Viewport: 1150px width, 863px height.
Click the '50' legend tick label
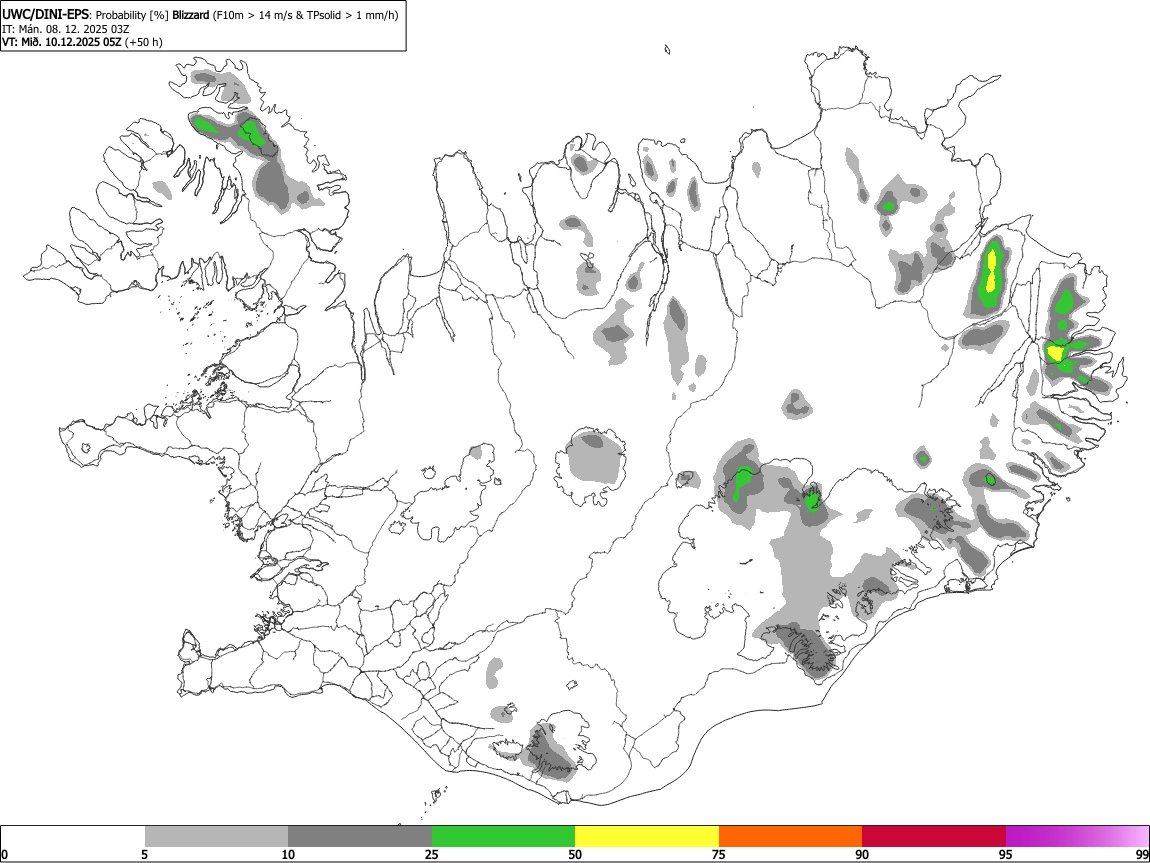[x=575, y=854]
